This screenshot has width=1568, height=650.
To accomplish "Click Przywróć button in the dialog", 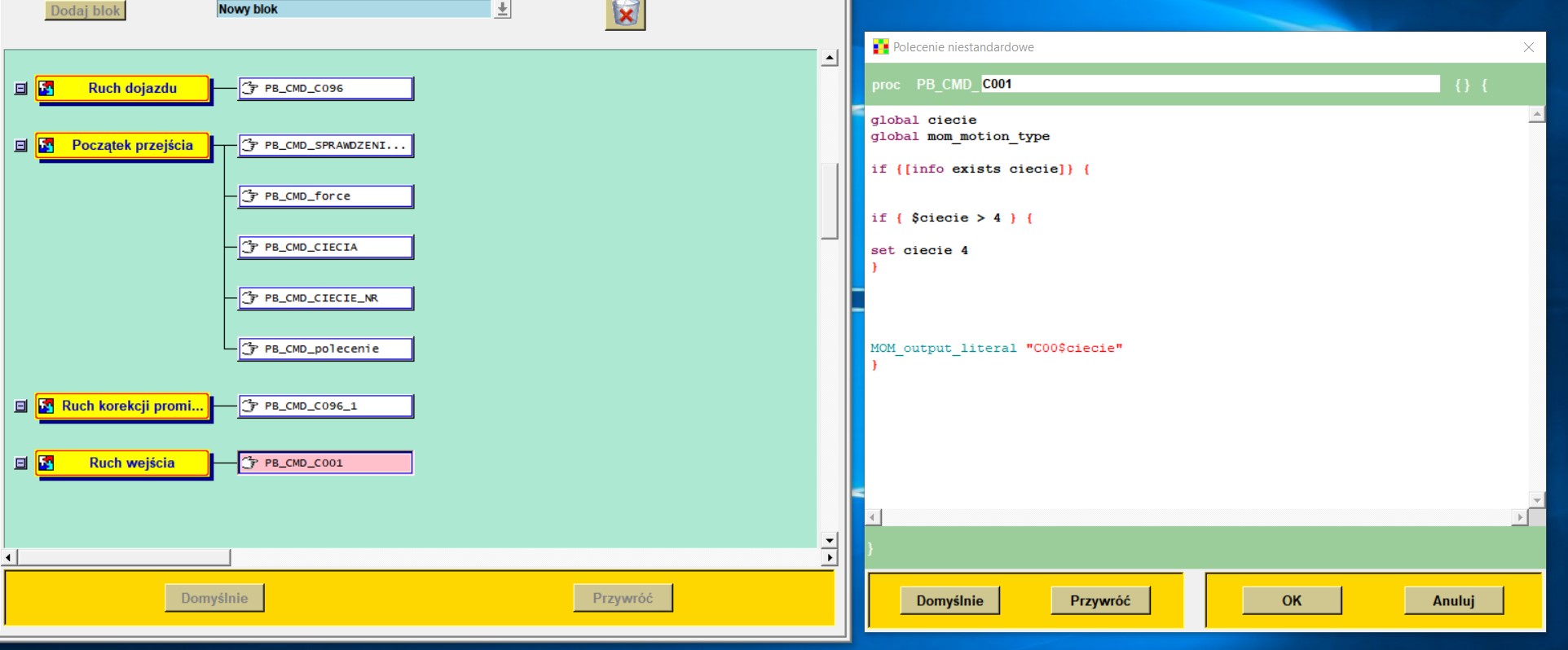I will coord(1100,601).
